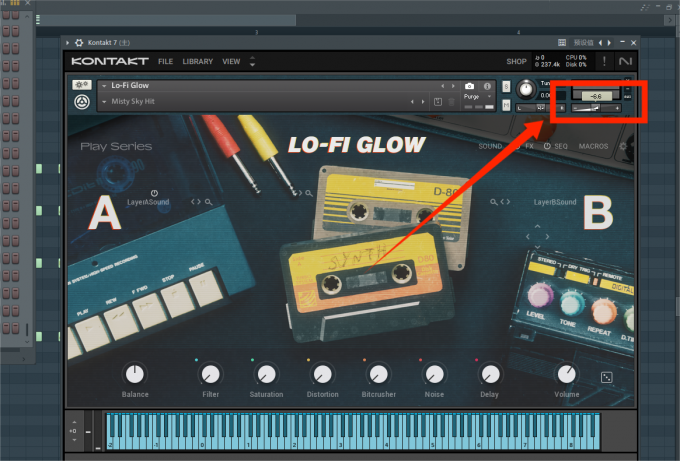Click the up arrow under LayerBSound
This screenshot has width=680, height=461.
pyautogui.click(x=537, y=226)
